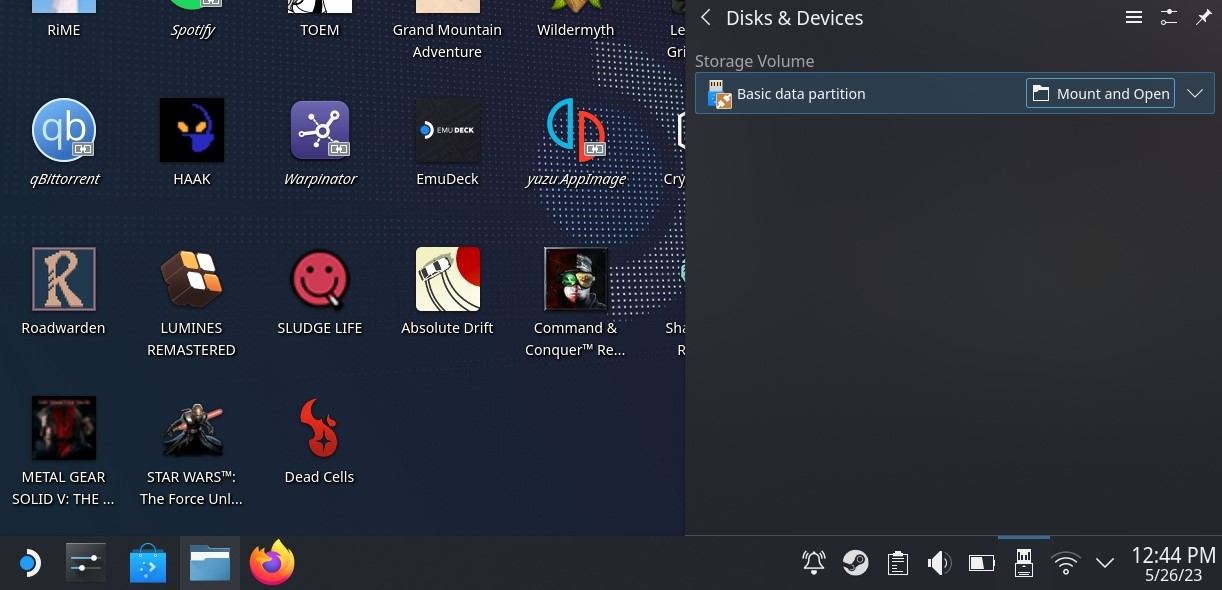The height and width of the screenshot is (590, 1222).
Task: Expand the Basic data partition details chevron
Action: tap(1195, 94)
